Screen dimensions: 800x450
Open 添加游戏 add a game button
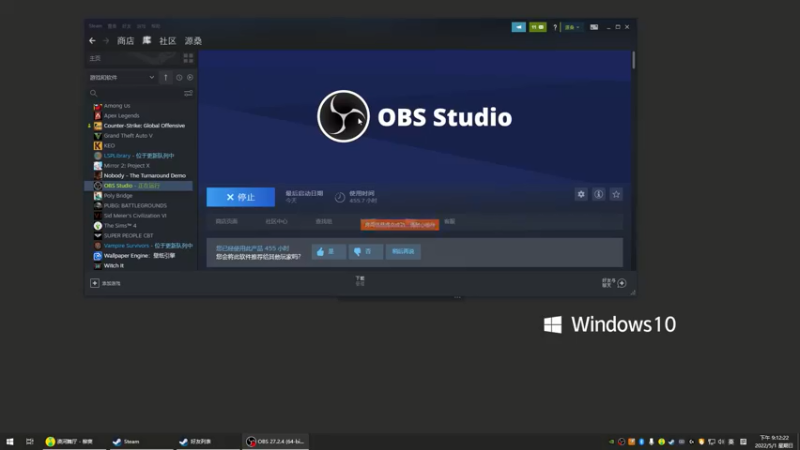(106, 283)
